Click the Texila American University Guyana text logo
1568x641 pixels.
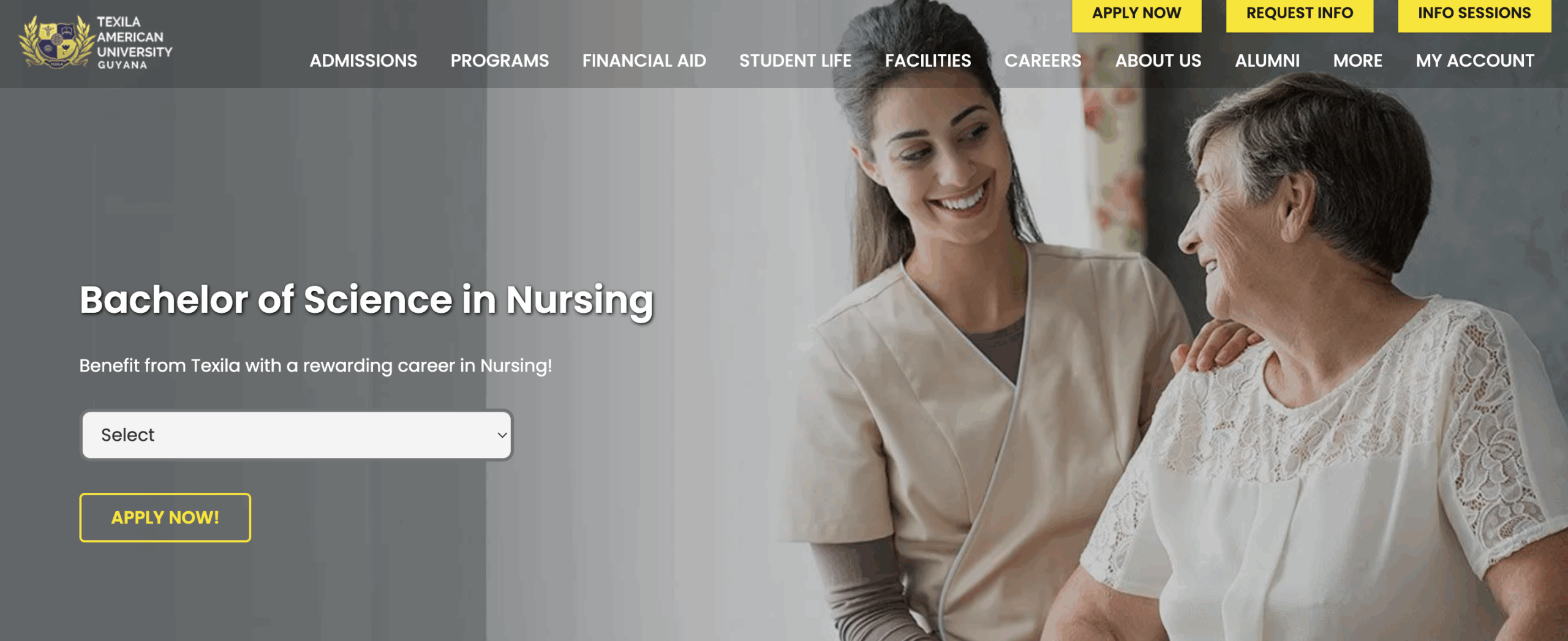click(x=134, y=43)
